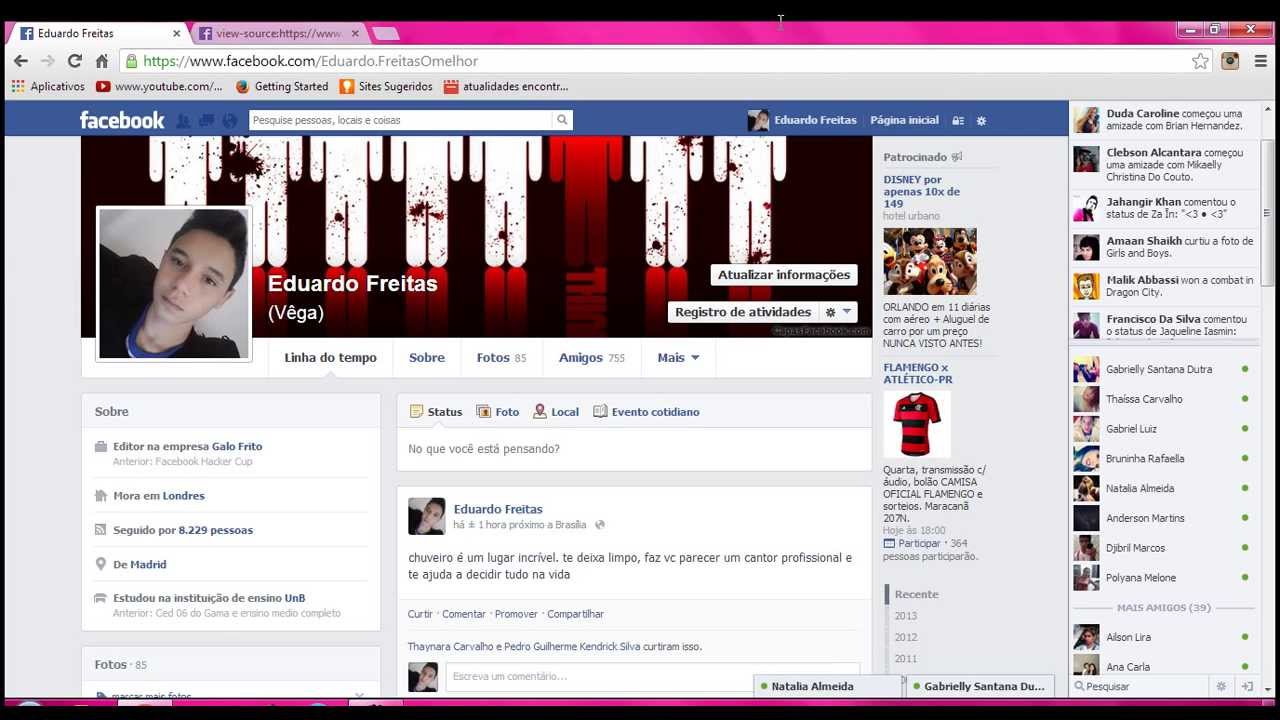
Task: Switch to view-source browser tab
Action: (278, 33)
